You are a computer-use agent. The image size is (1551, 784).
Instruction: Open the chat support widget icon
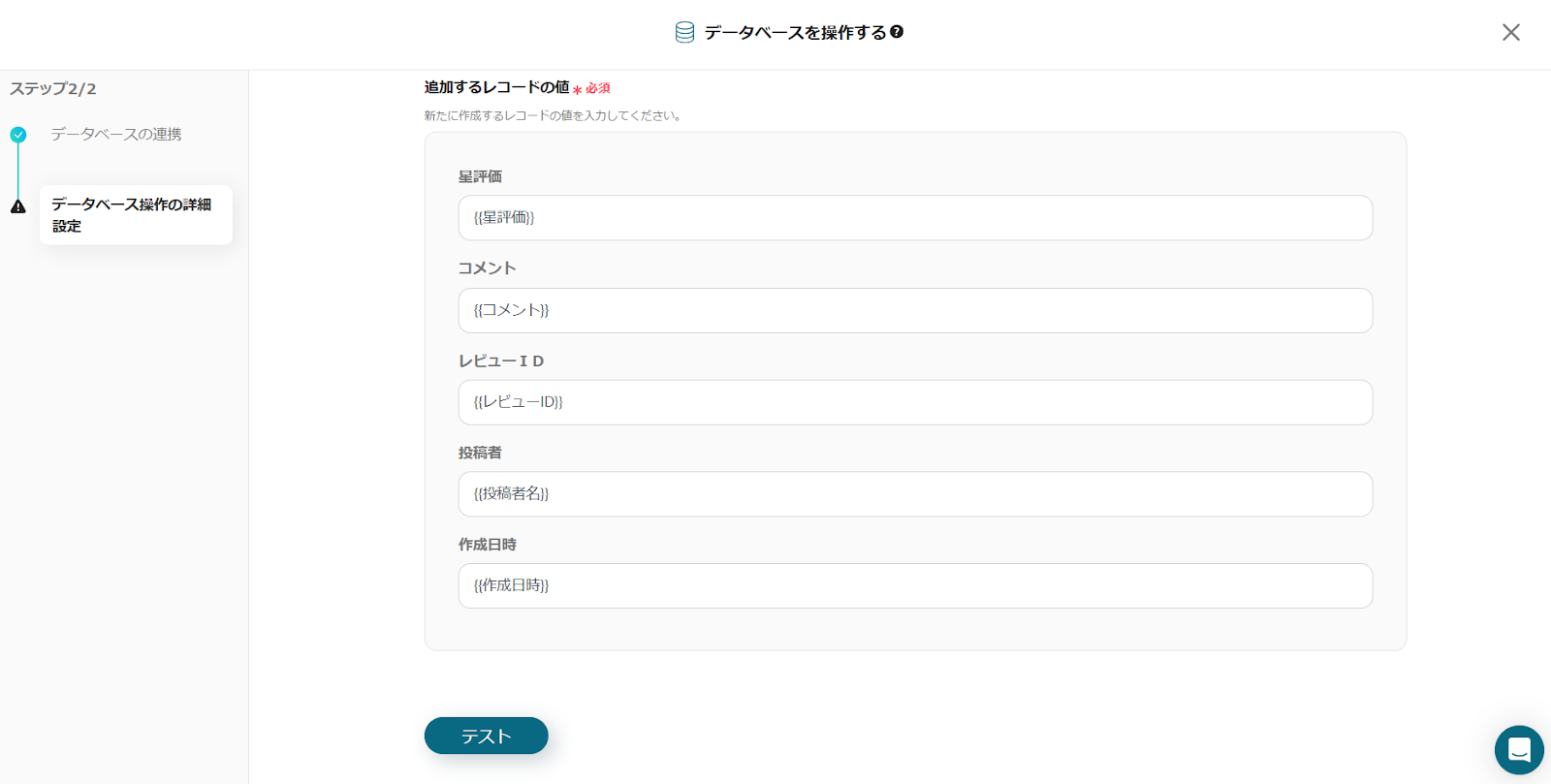click(x=1519, y=750)
